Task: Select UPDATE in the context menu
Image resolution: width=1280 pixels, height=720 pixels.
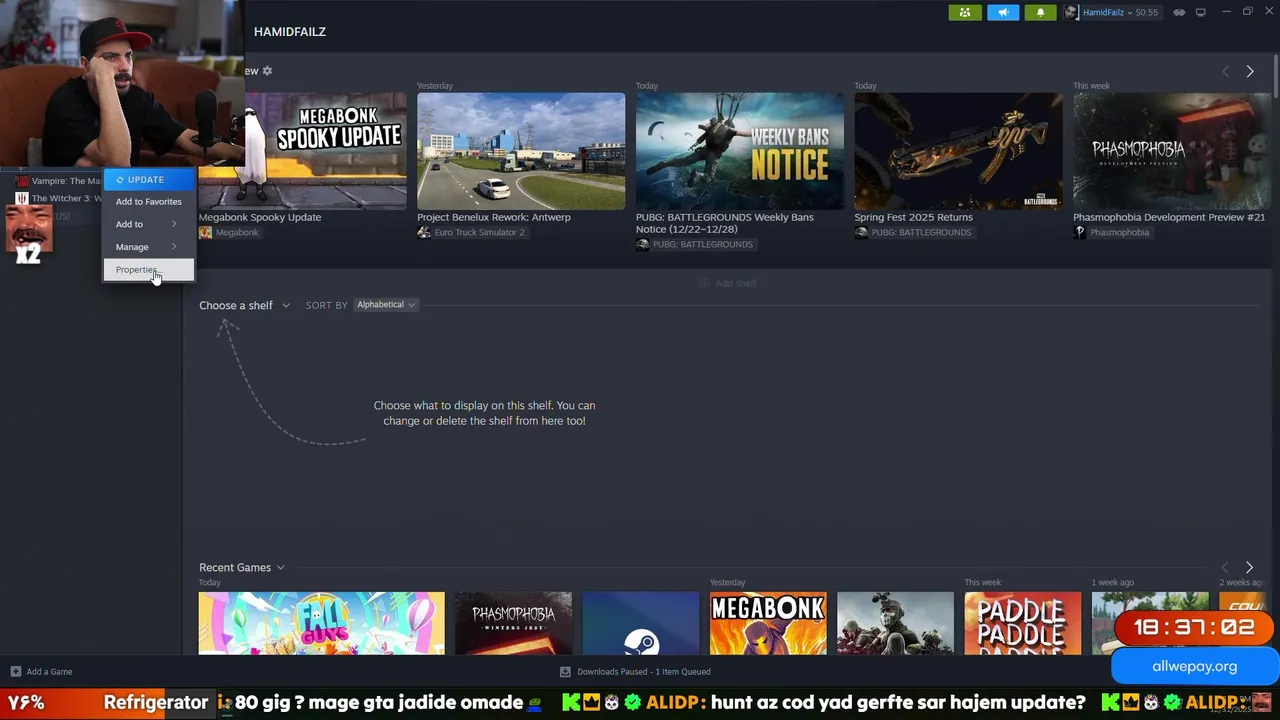Action: [149, 180]
